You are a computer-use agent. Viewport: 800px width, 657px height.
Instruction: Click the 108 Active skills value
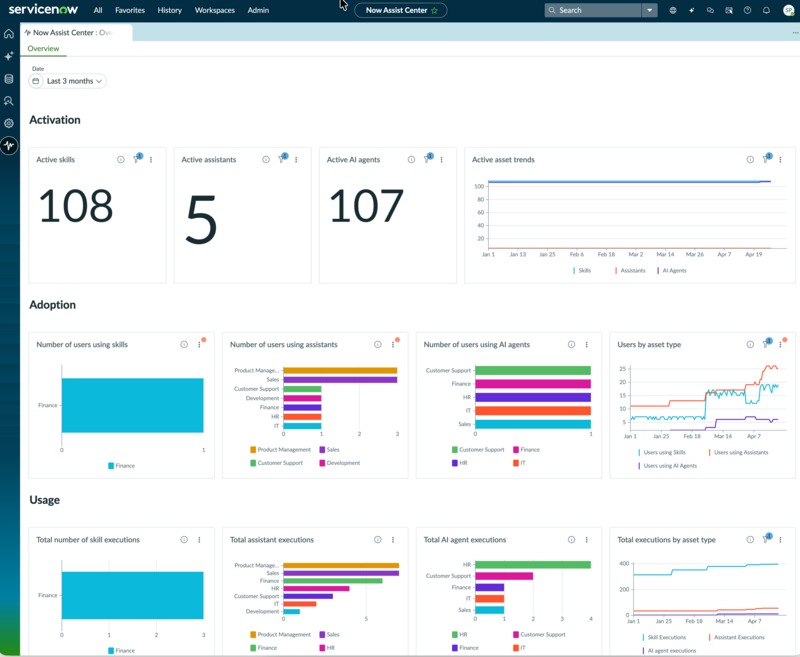pyautogui.click(x=76, y=206)
